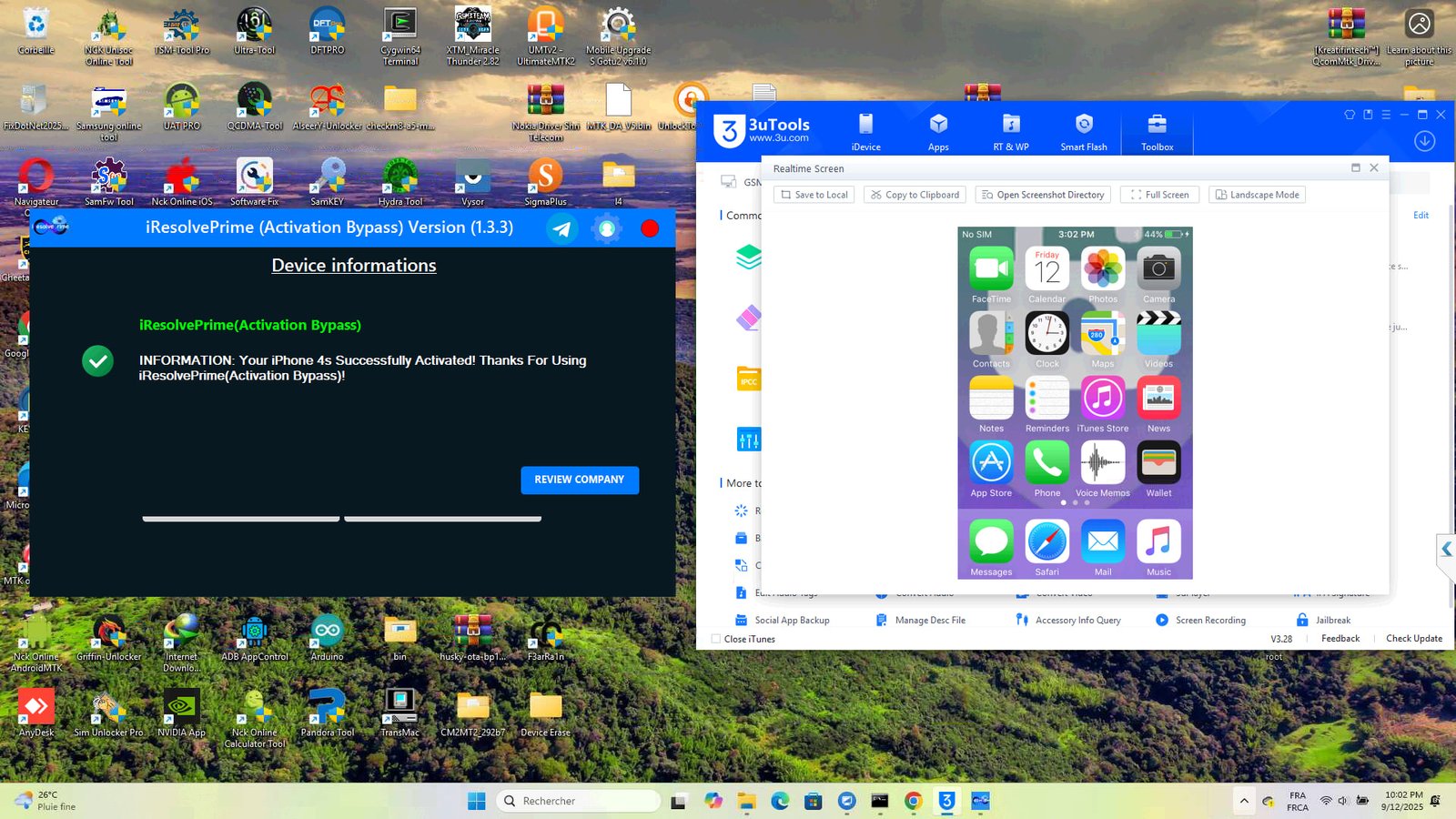1456x819 pixels.
Task: Click the Telegram icon in iResolvePrime
Action: coord(562,229)
